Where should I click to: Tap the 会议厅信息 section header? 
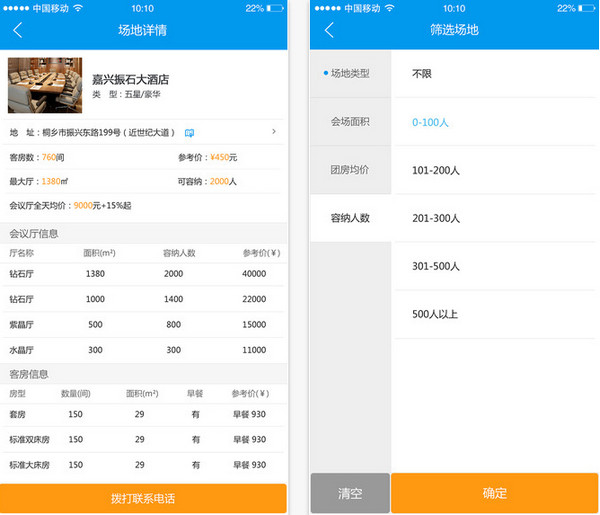click(x=143, y=233)
